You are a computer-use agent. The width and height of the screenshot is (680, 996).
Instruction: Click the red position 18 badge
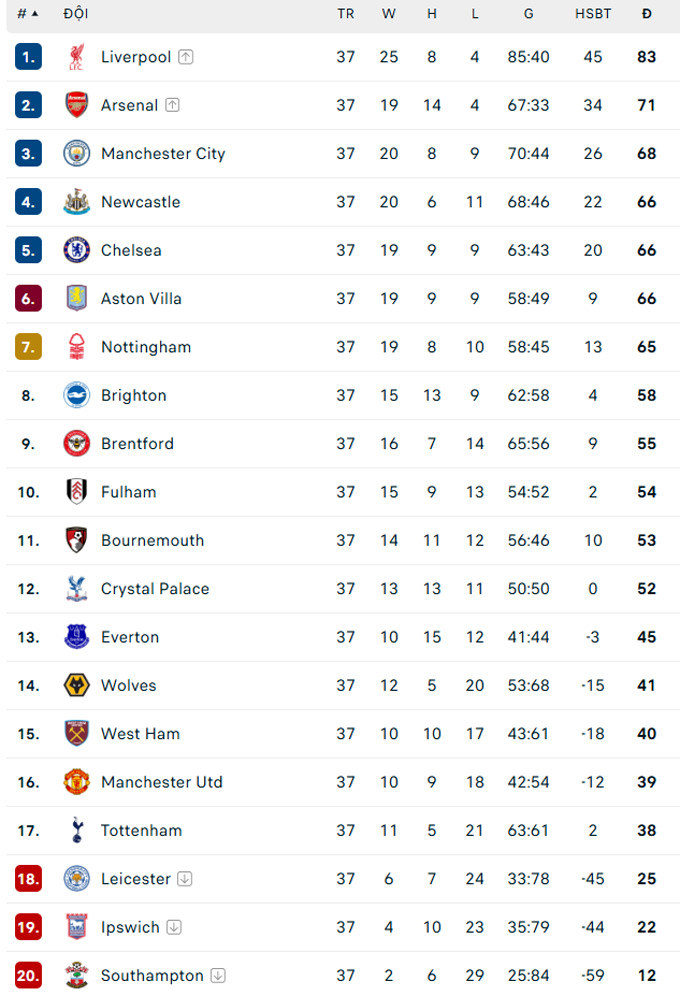(28, 879)
